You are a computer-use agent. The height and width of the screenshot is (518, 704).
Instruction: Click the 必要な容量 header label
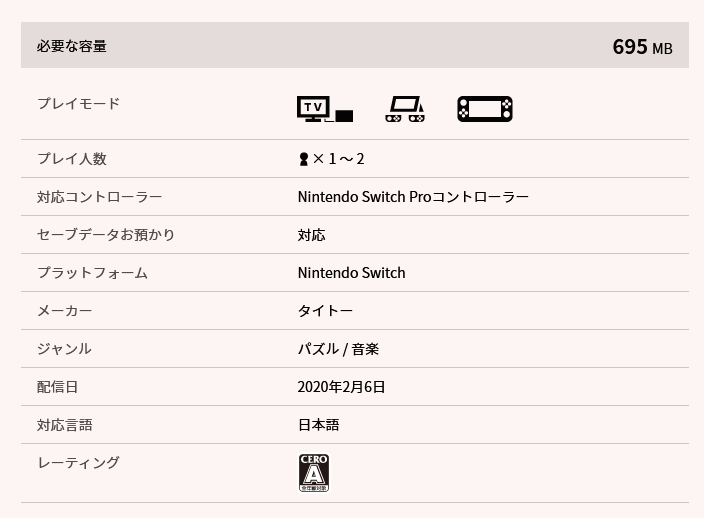pyautogui.click(x=72, y=46)
